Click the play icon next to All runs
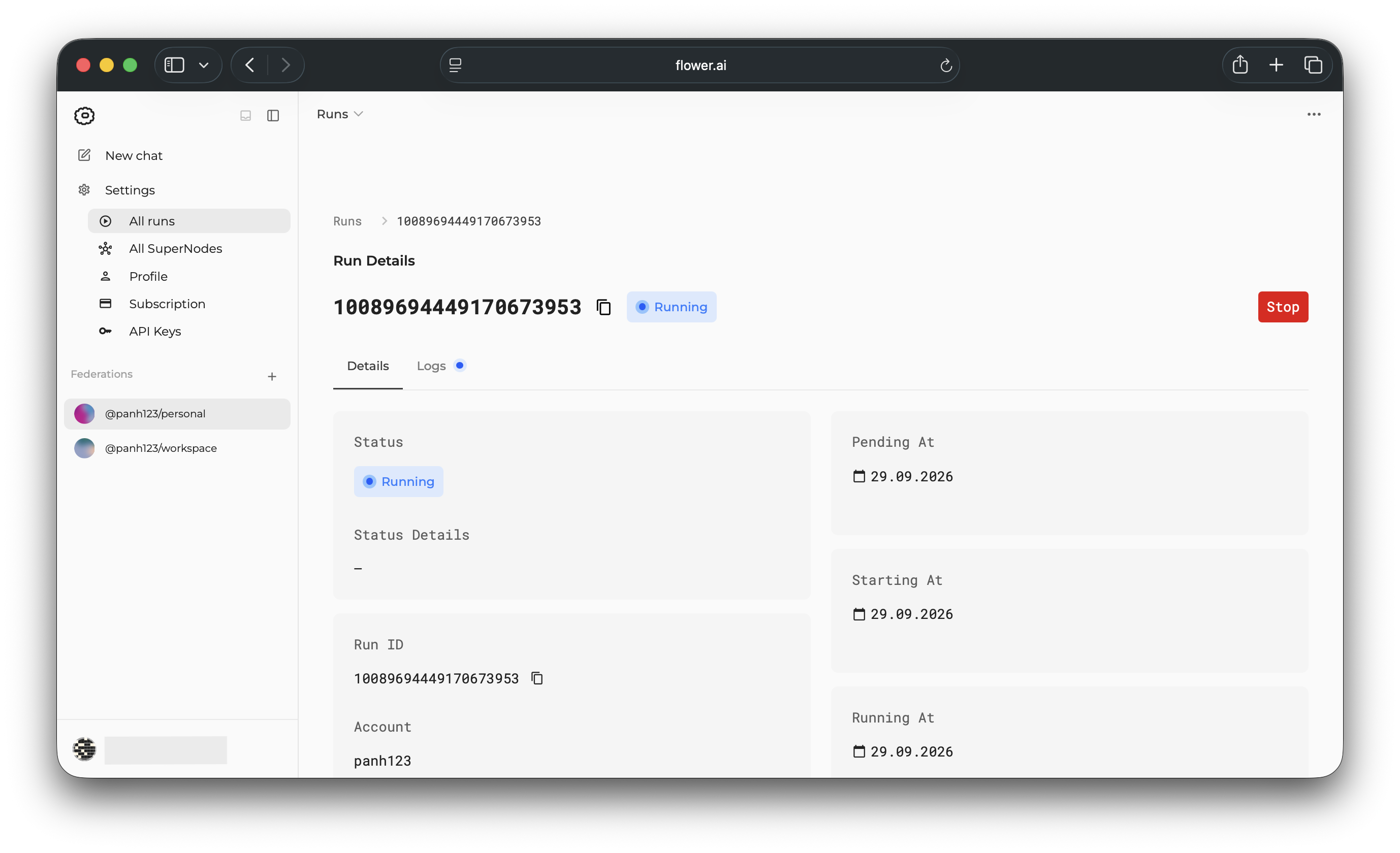This screenshot has width=1400, height=853. pos(105,221)
